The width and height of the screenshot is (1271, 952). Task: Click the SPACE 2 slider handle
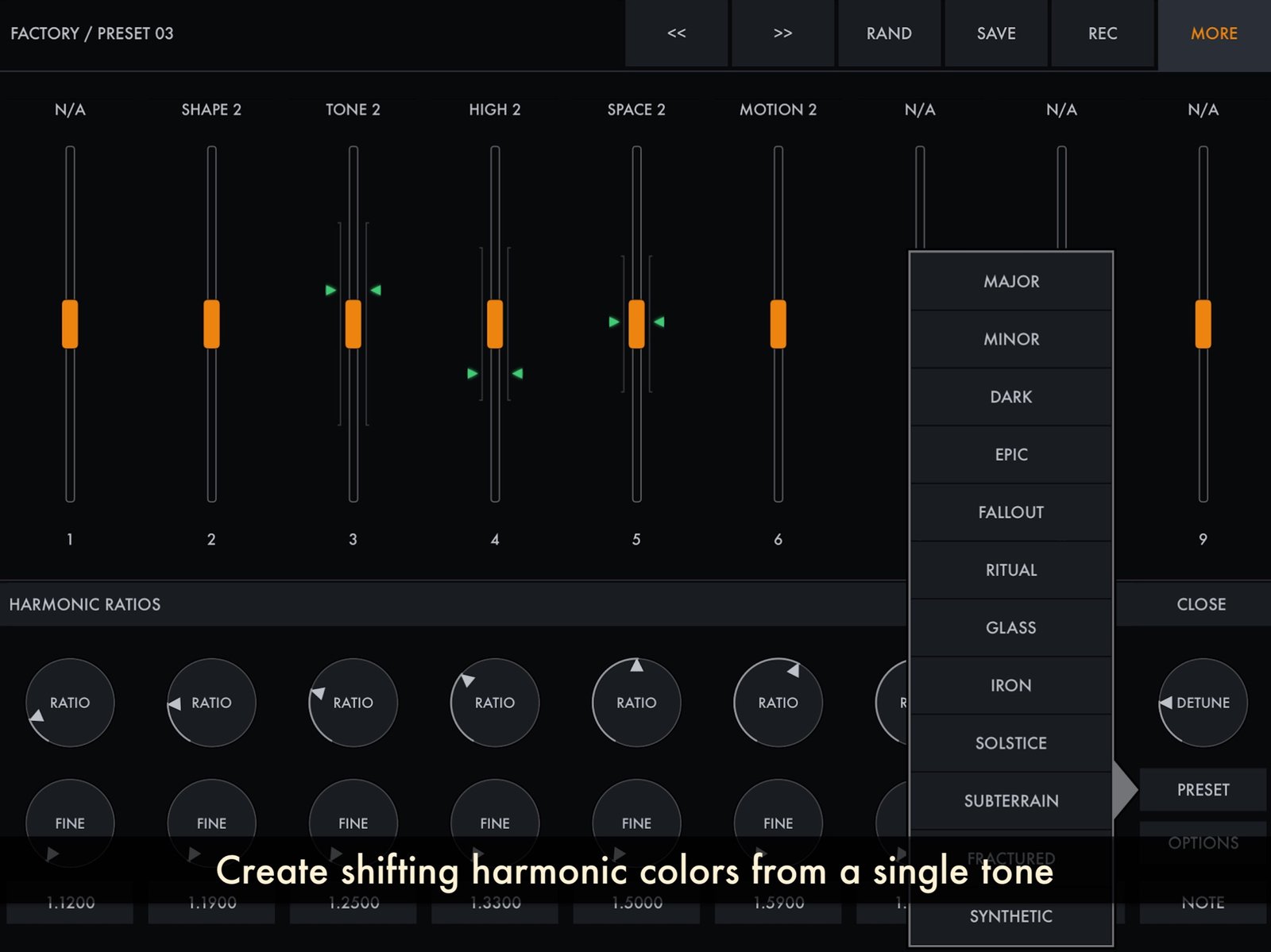(636, 324)
